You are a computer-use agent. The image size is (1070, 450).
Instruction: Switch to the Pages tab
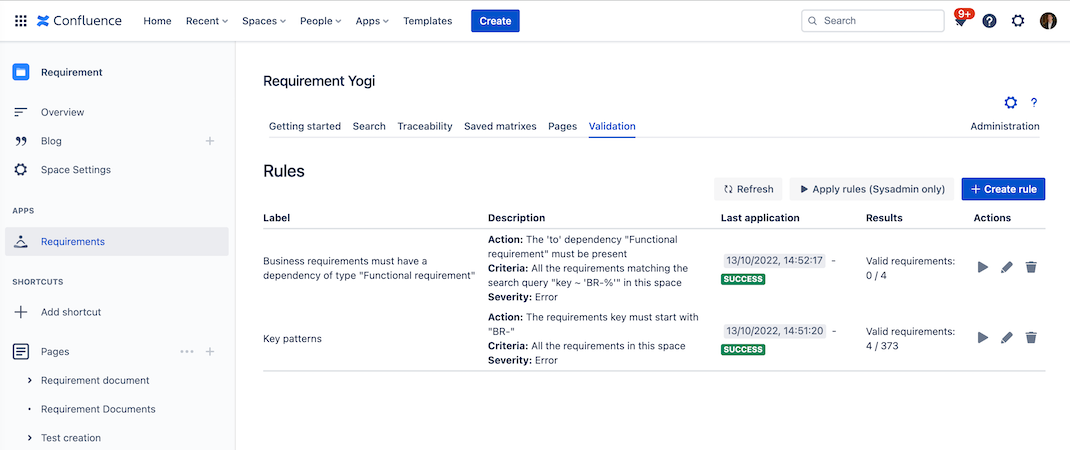tap(562, 126)
